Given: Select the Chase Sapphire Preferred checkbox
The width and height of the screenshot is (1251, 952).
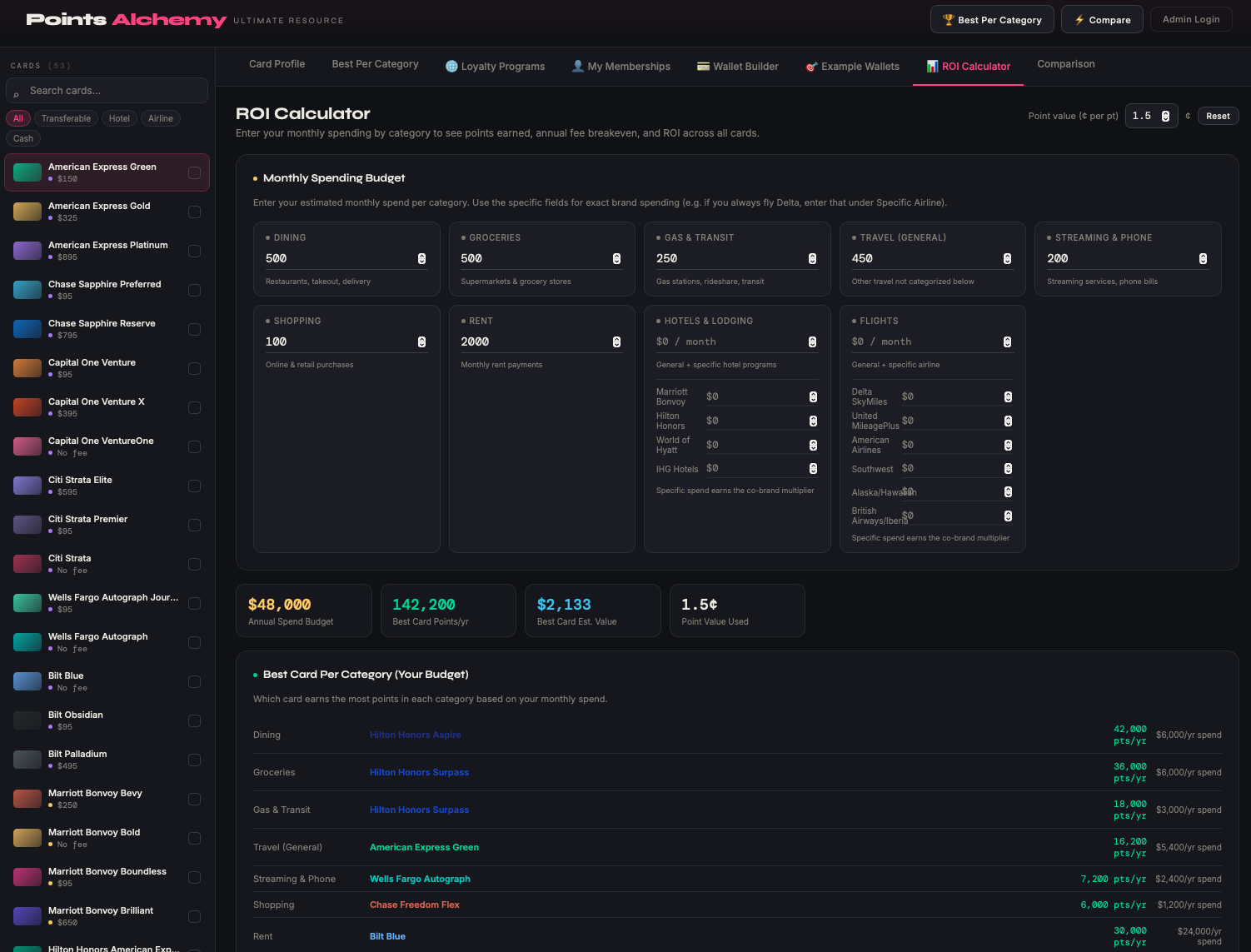Looking at the screenshot, I should click(194, 290).
